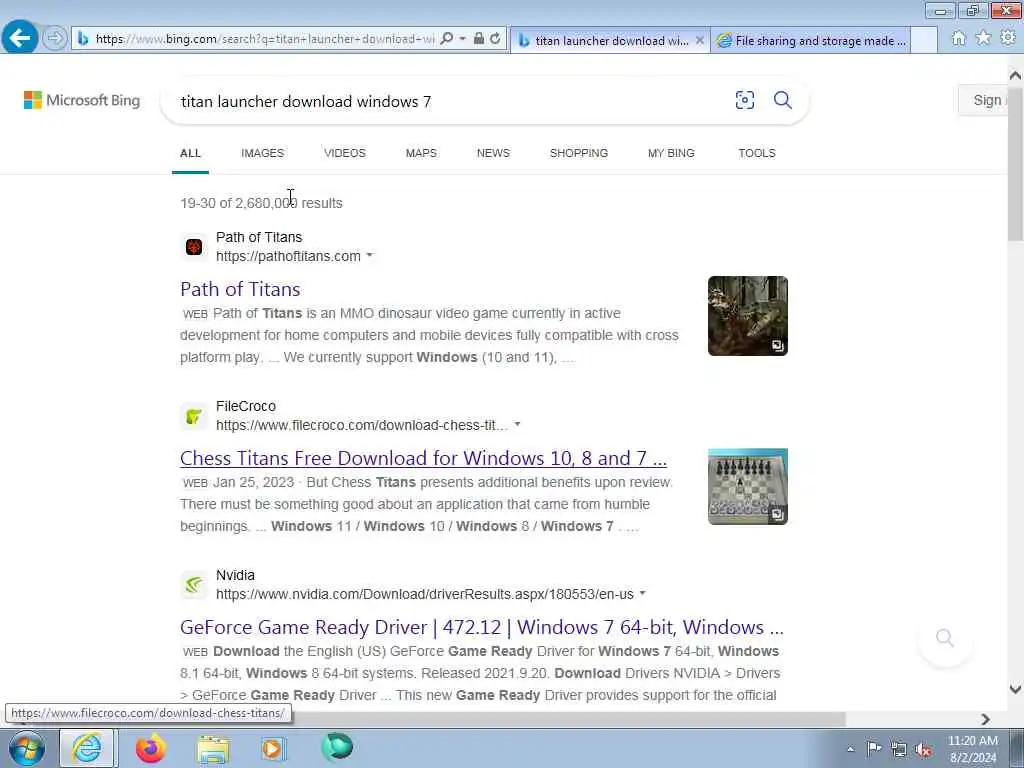
Task: Open GeForce Game Ready Driver link
Action: coord(482,628)
